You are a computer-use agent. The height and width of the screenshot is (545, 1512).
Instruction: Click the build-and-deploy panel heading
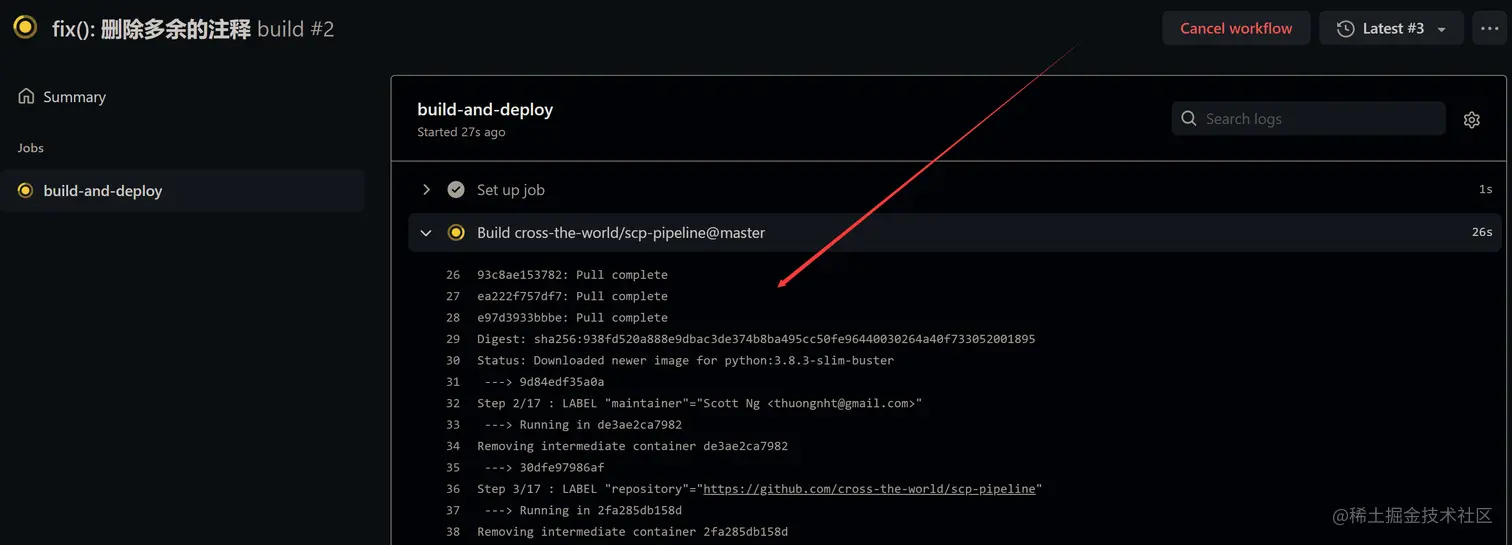(485, 109)
